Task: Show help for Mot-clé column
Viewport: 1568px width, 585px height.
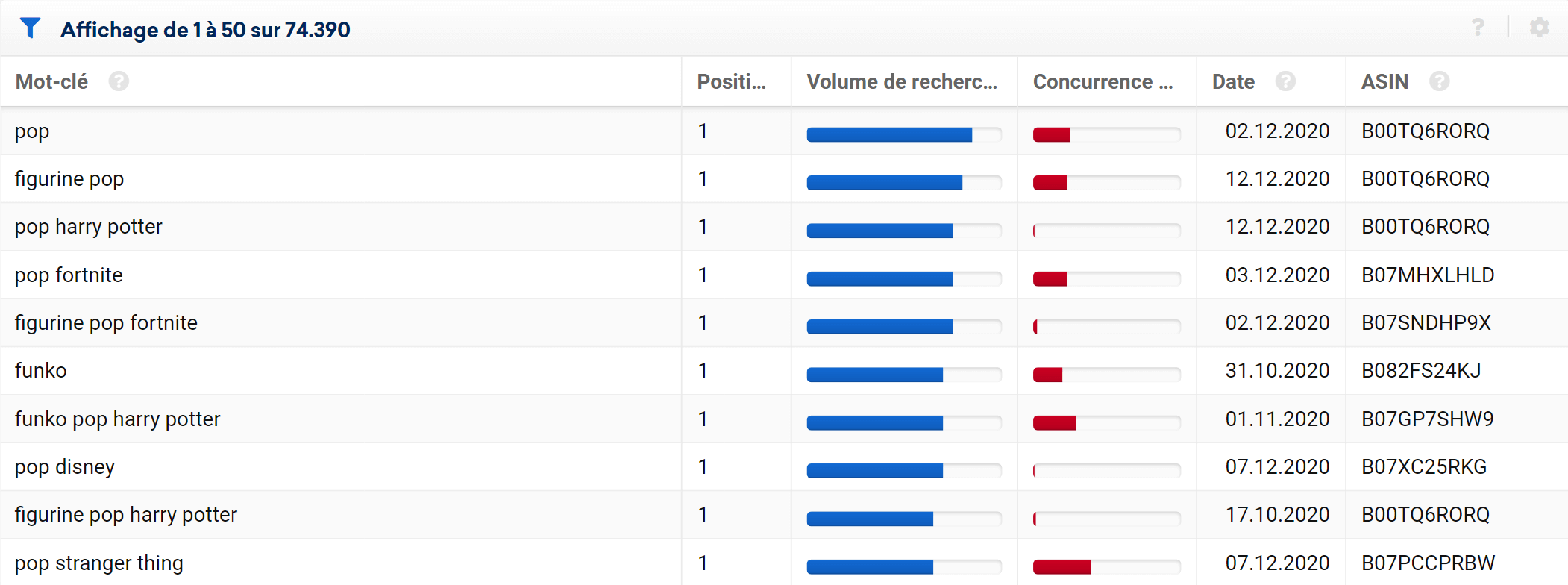Action: [119, 81]
